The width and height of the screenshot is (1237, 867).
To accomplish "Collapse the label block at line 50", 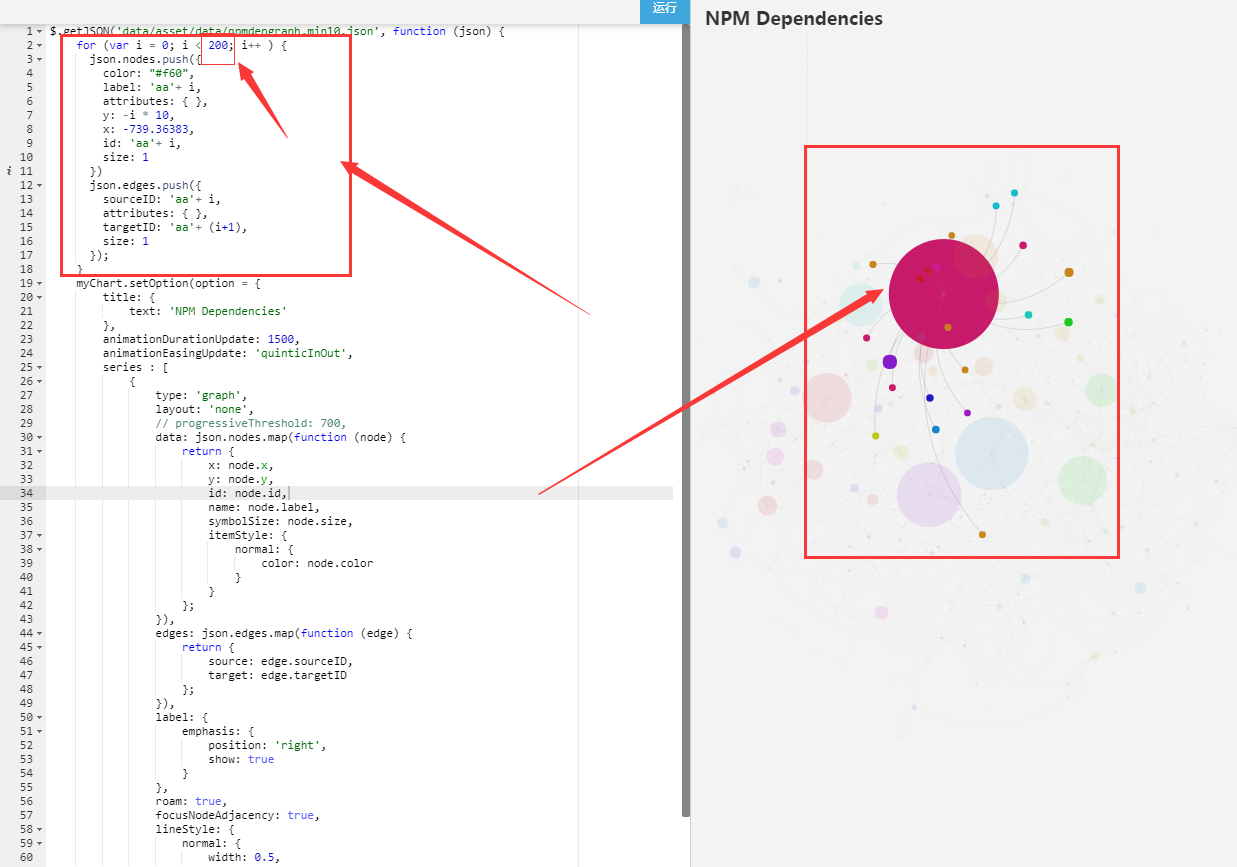I will [x=39, y=717].
